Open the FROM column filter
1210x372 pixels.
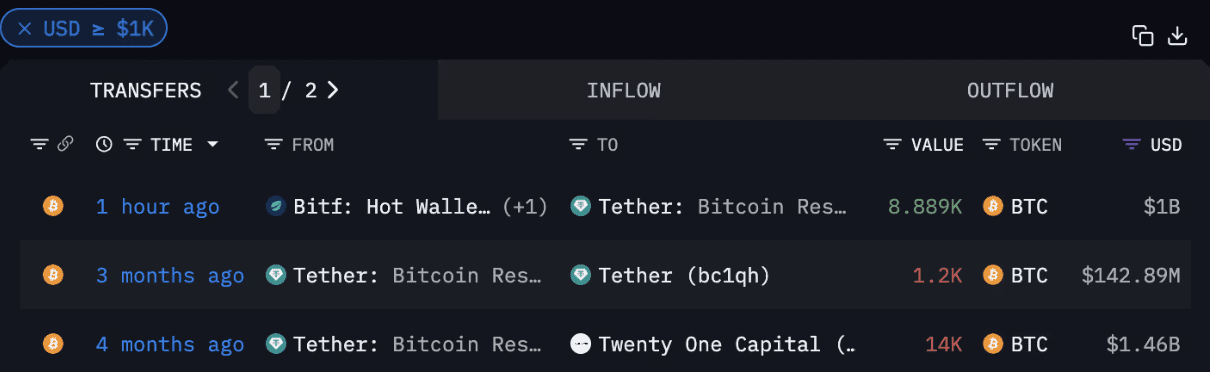273,145
